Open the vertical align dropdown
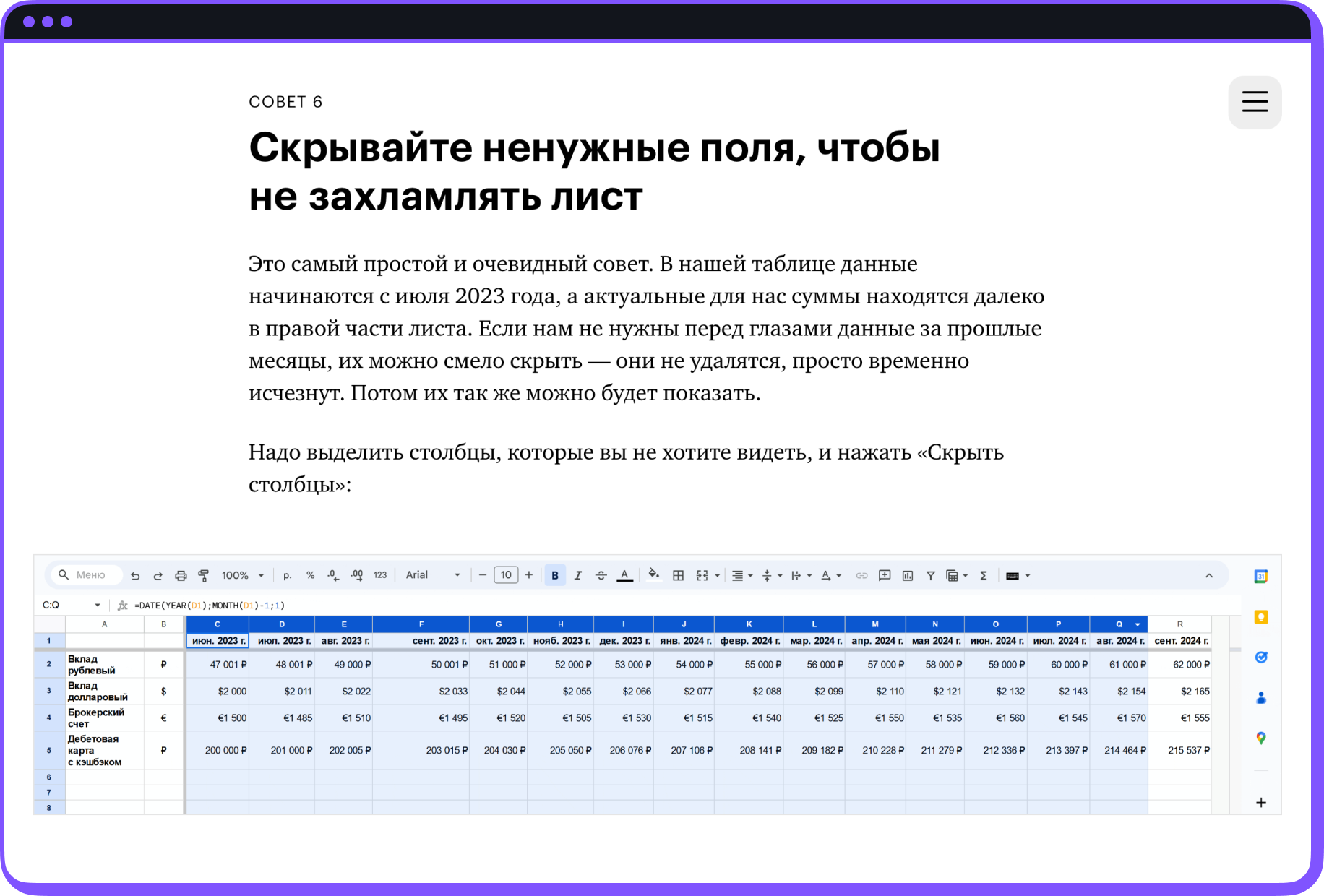The height and width of the screenshot is (896, 1324). click(772, 576)
